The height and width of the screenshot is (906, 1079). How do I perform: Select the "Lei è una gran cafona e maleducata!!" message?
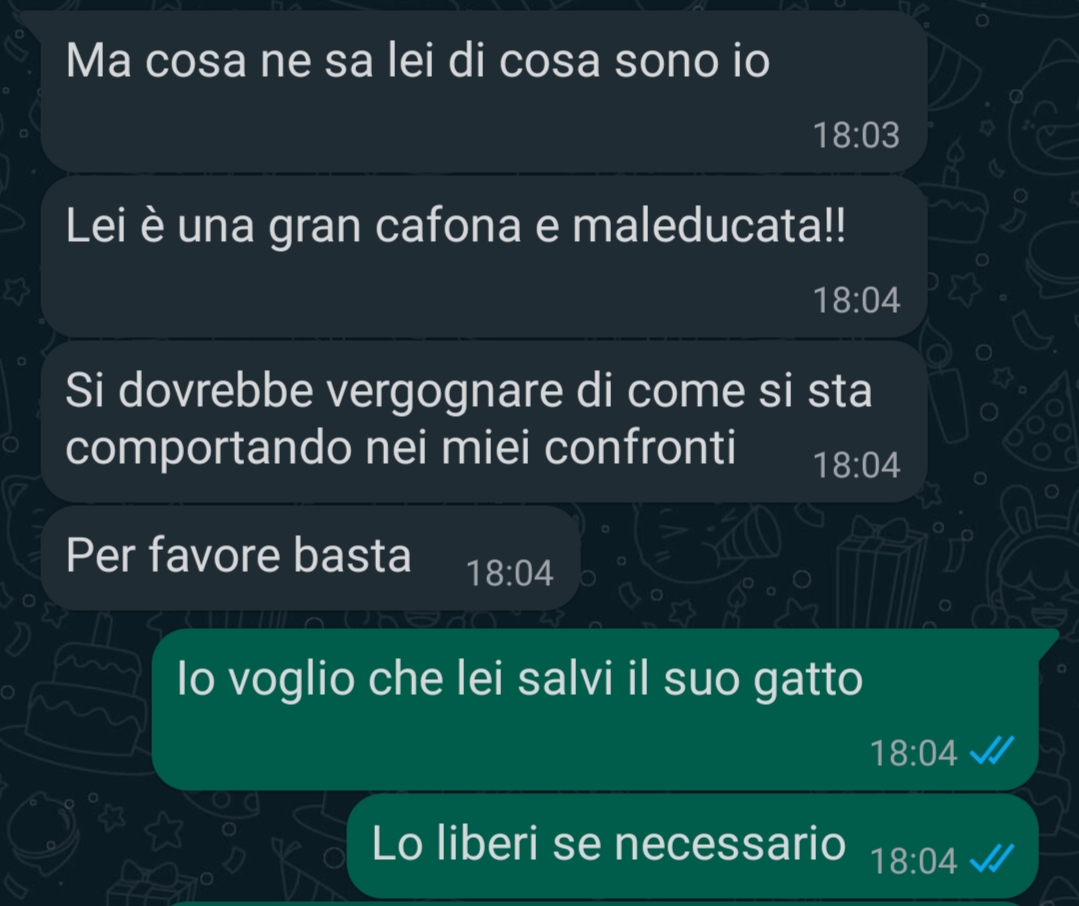[484, 257]
